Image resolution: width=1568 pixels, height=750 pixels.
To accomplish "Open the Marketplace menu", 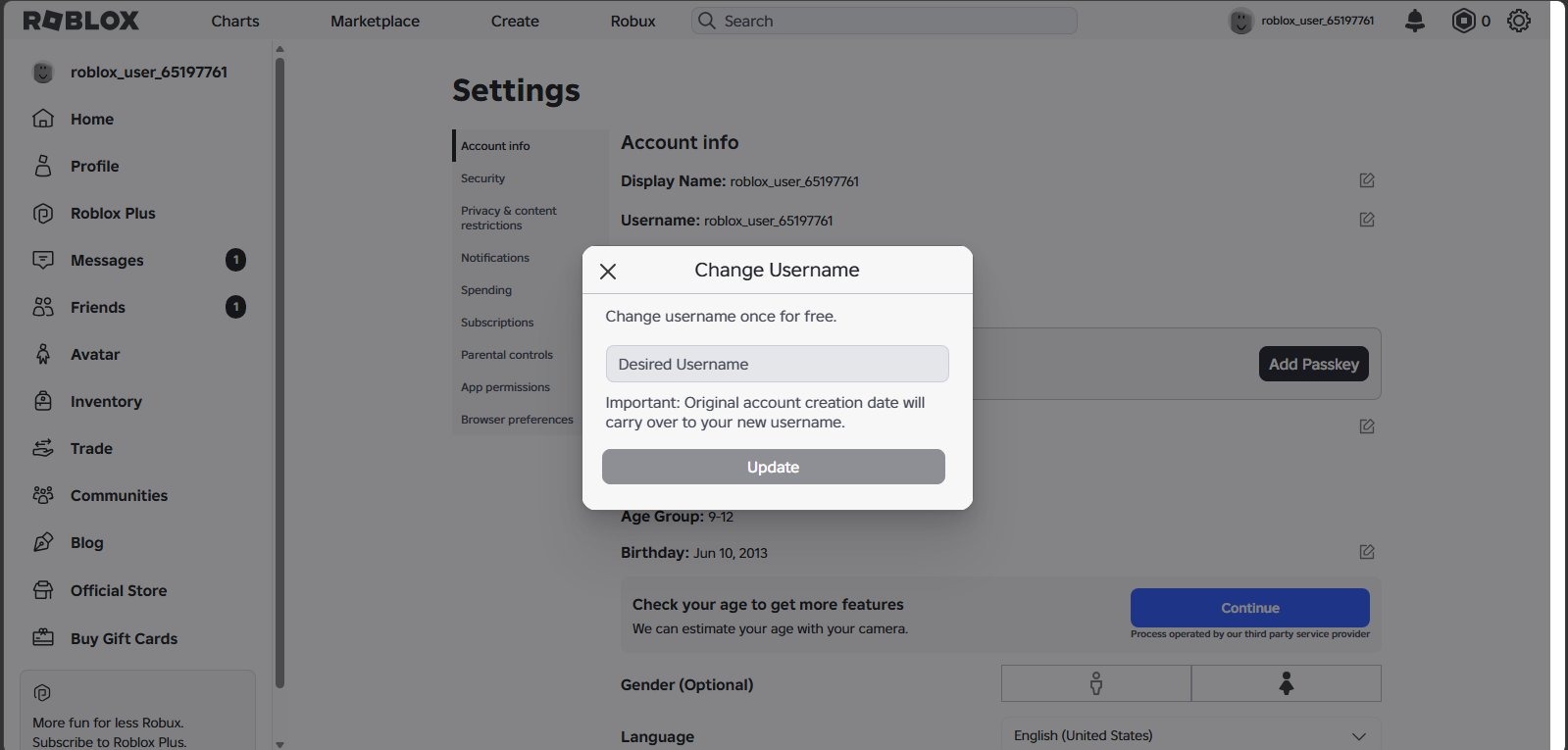I will click(x=375, y=21).
